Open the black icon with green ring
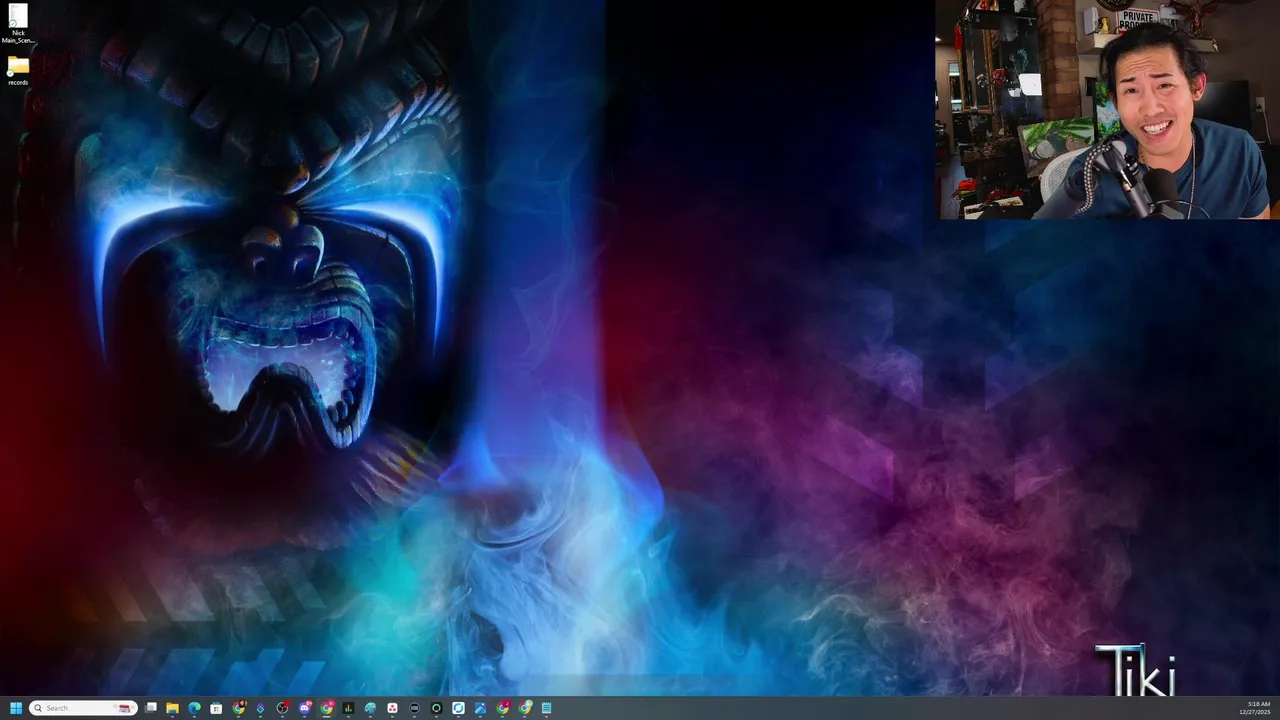This screenshot has height=720, width=1280. pos(436,708)
